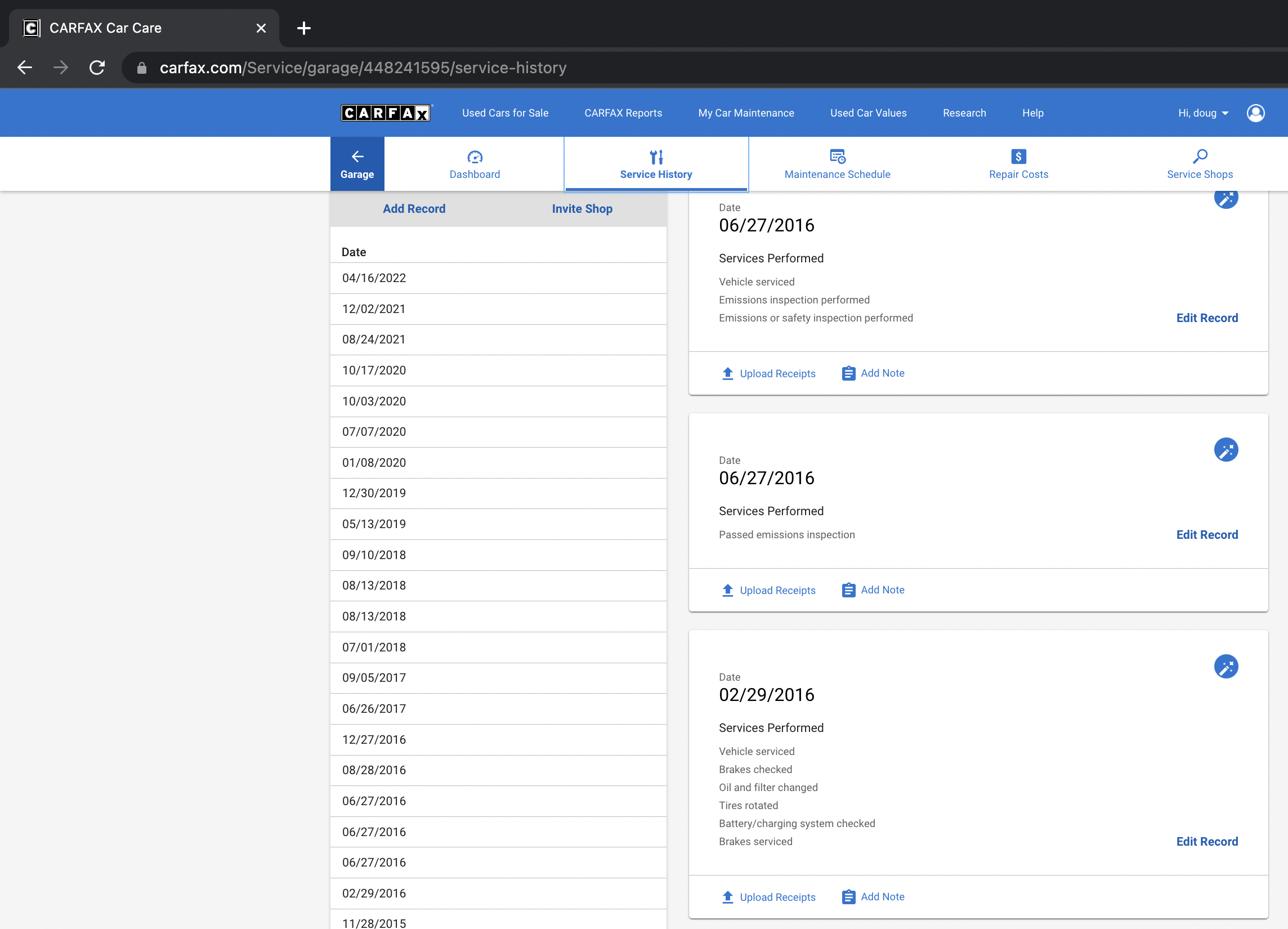Select the 04/16/2022 date row
The height and width of the screenshot is (929, 1288).
pyautogui.click(x=498, y=278)
